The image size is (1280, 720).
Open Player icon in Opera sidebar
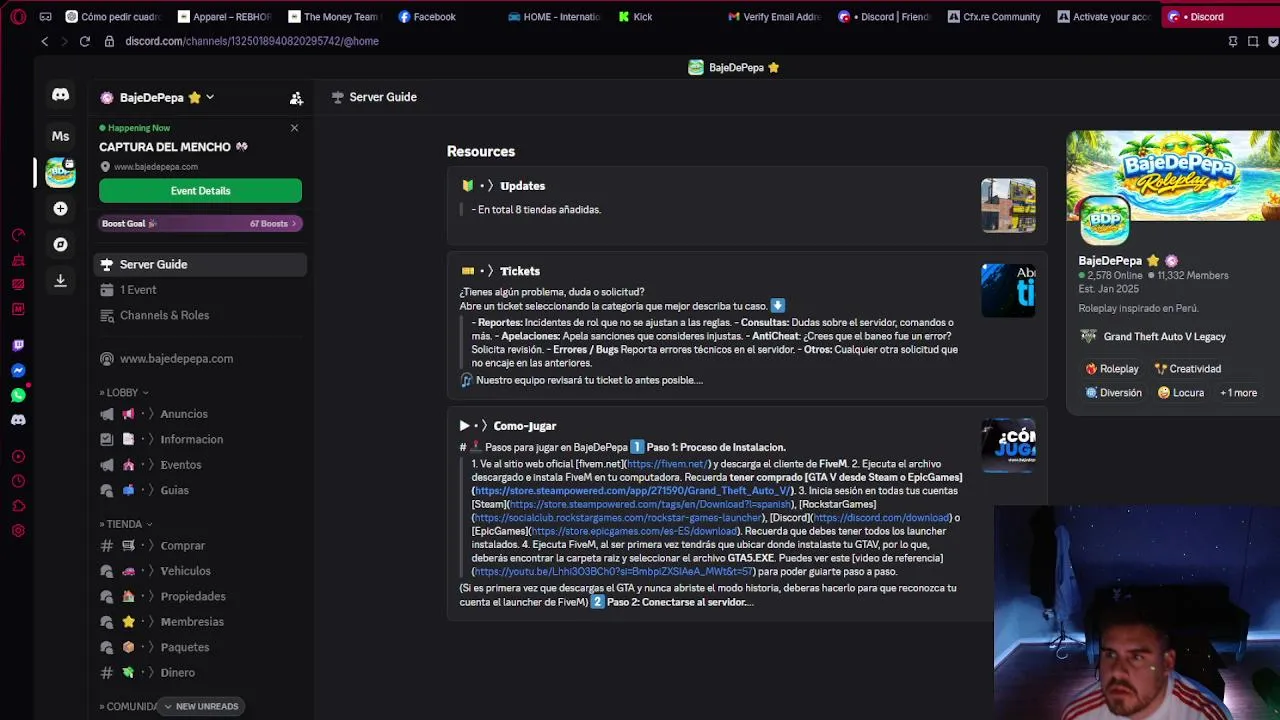pos(18,457)
